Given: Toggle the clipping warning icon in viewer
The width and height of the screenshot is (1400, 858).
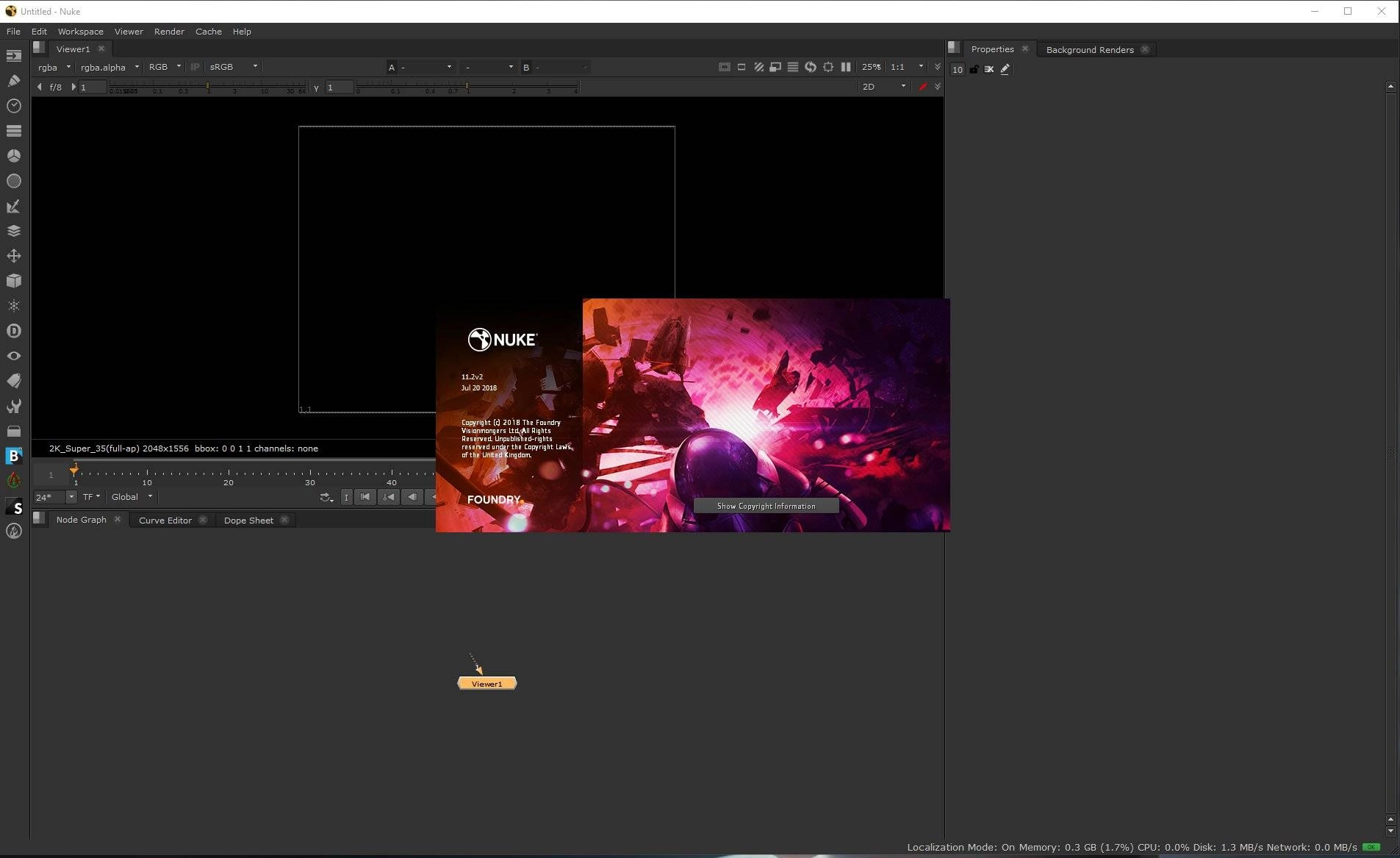Looking at the screenshot, I should click(x=724, y=67).
